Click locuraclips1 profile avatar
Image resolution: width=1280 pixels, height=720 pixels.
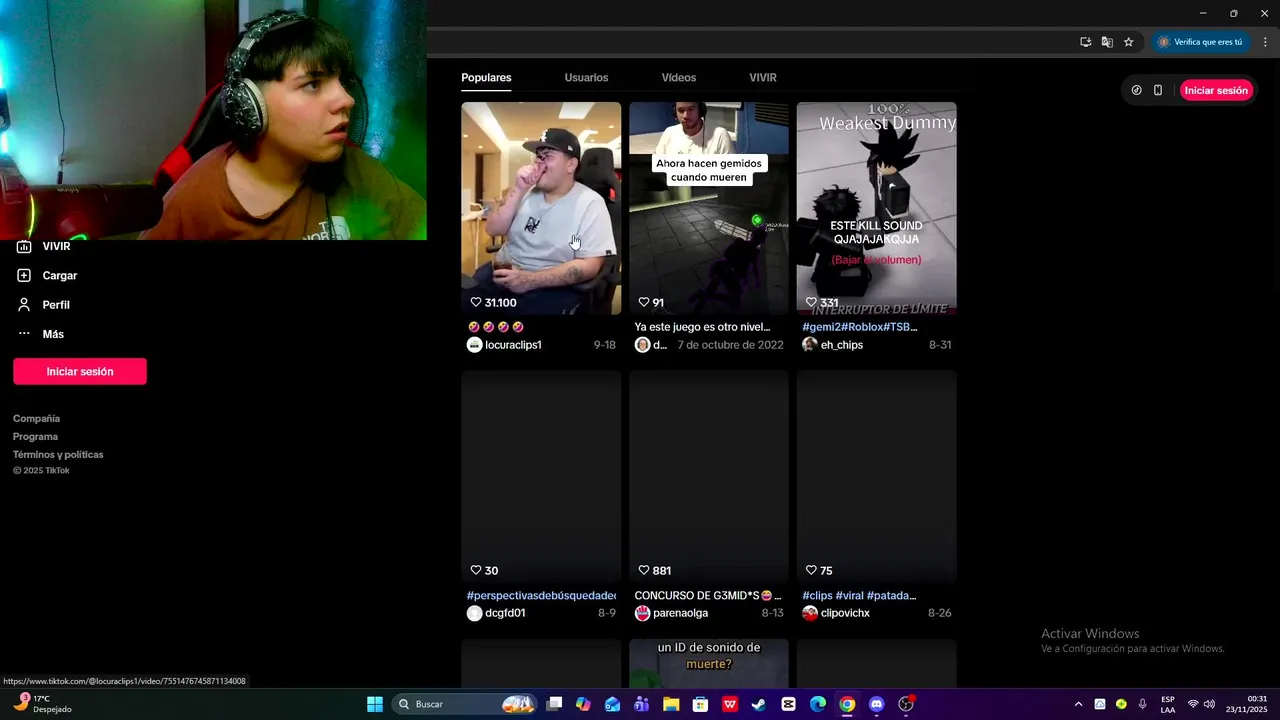(475, 345)
